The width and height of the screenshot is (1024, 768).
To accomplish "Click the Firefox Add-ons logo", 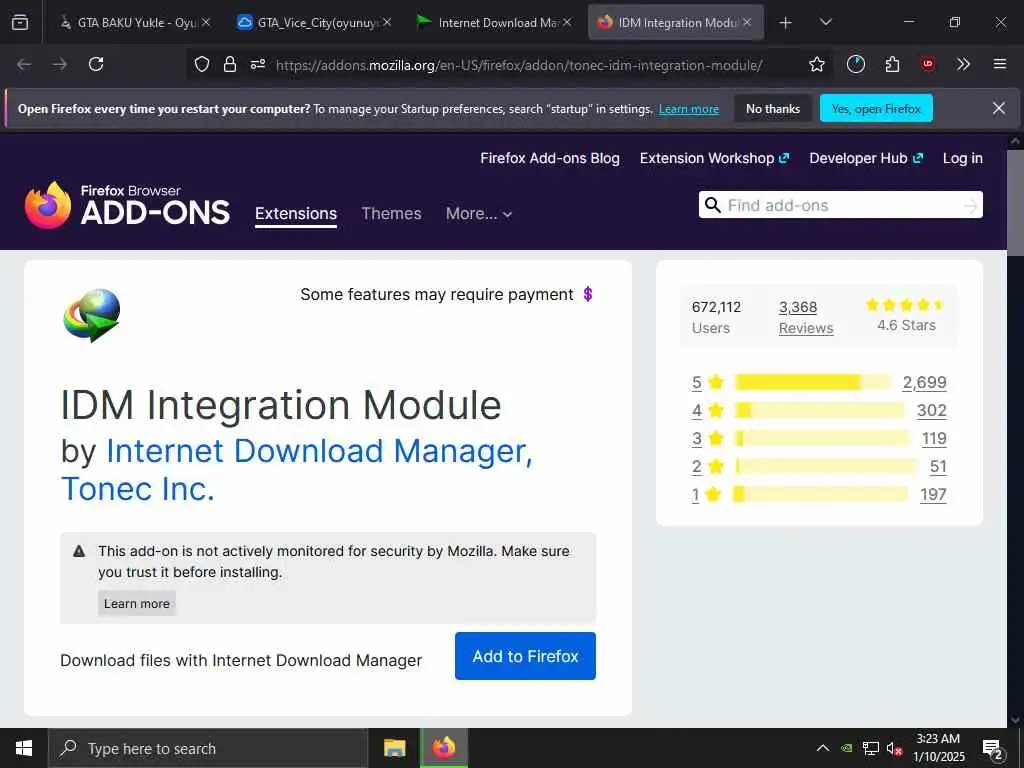I will 127,205.
